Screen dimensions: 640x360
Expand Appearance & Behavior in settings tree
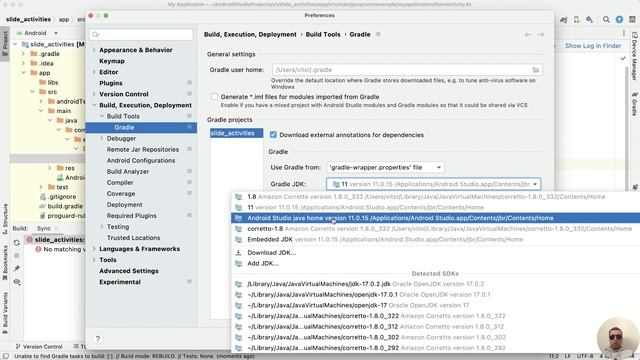click(94, 50)
